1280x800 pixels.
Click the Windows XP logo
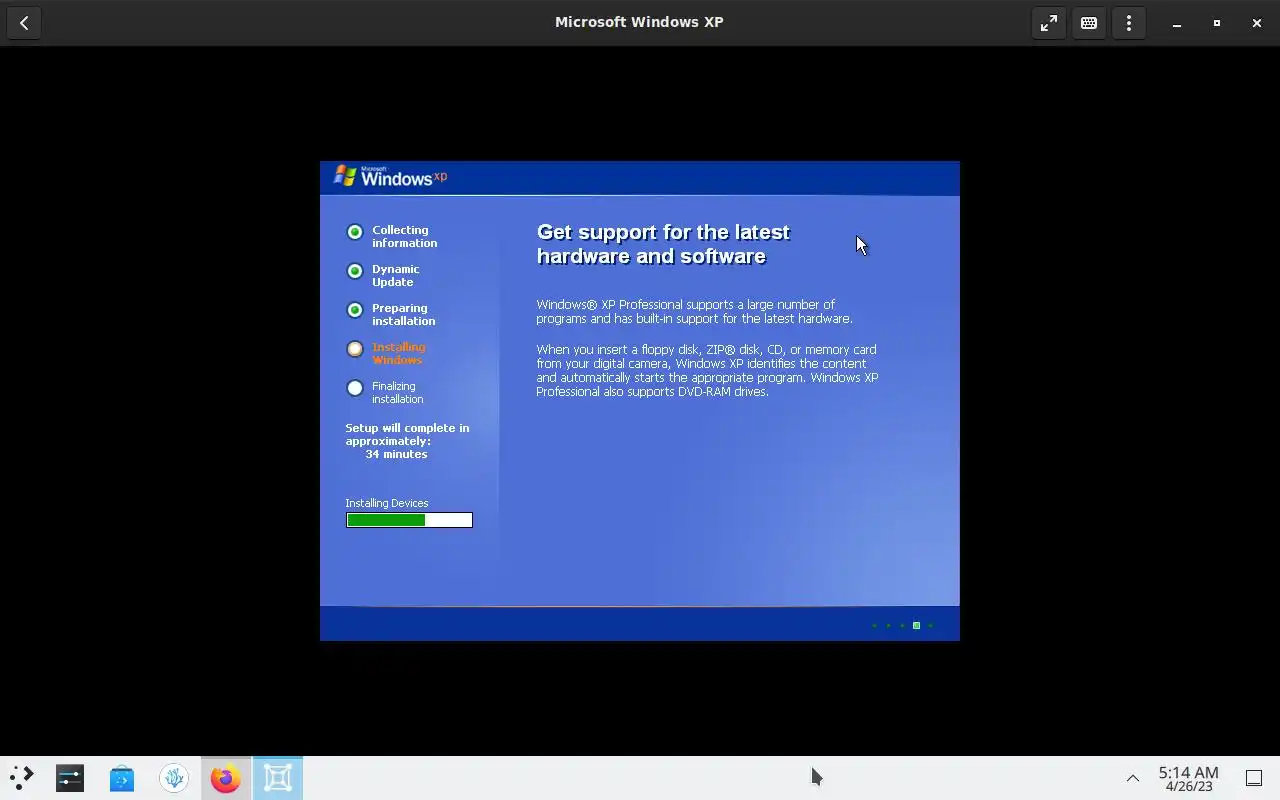point(390,176)
